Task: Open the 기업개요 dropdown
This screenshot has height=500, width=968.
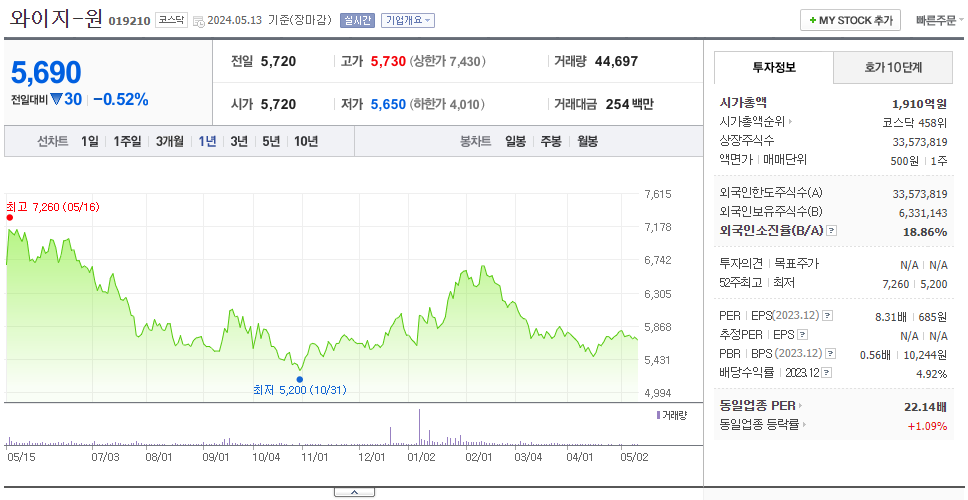Action: pyautogui.click(x=407, y=20)
